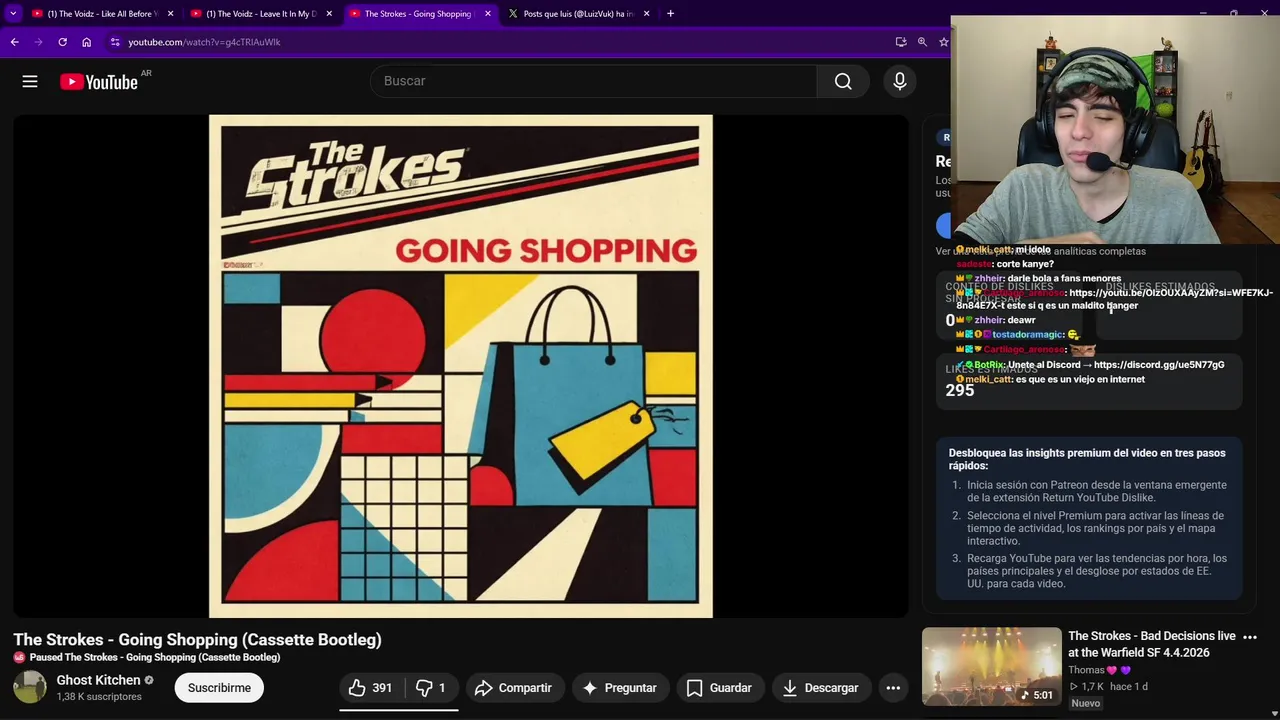Start voice search with the microphone icon

[900, 81]
